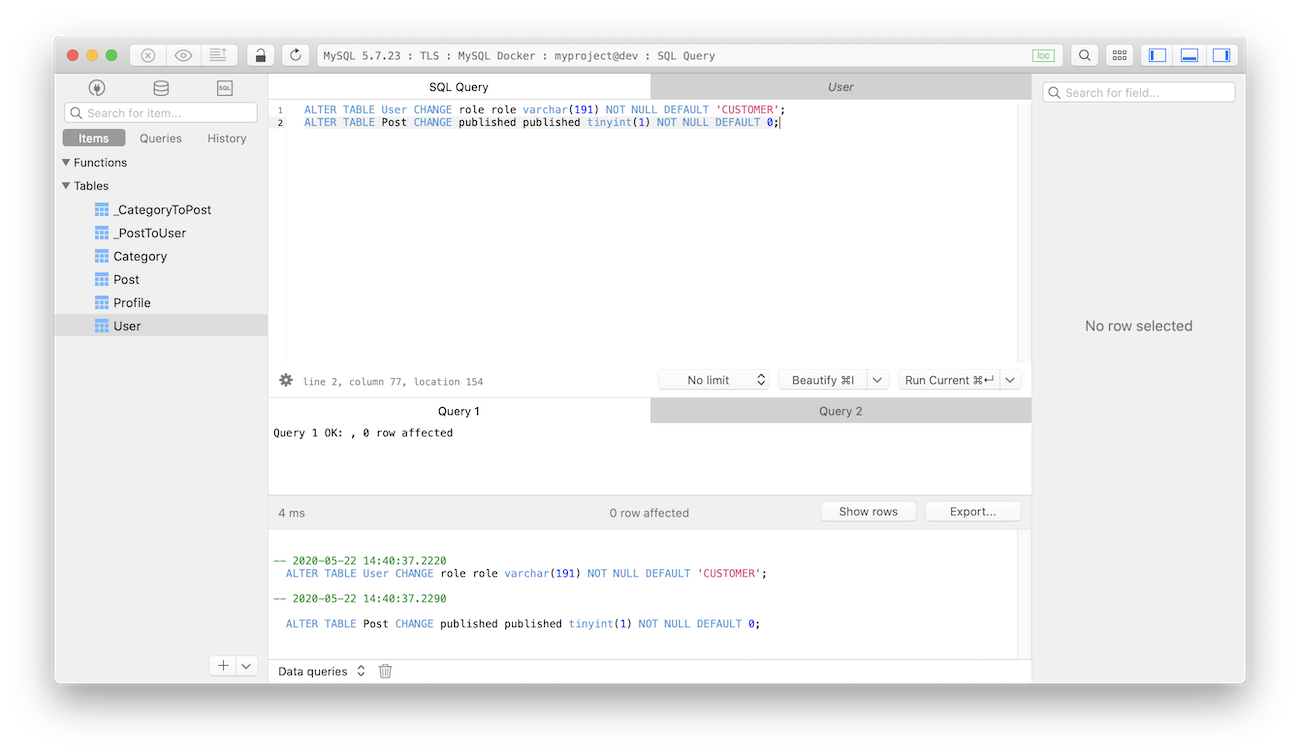This screenshot has height=755, width=1300.
Task: Collapse the Tables section
Action: click(67, 185)
